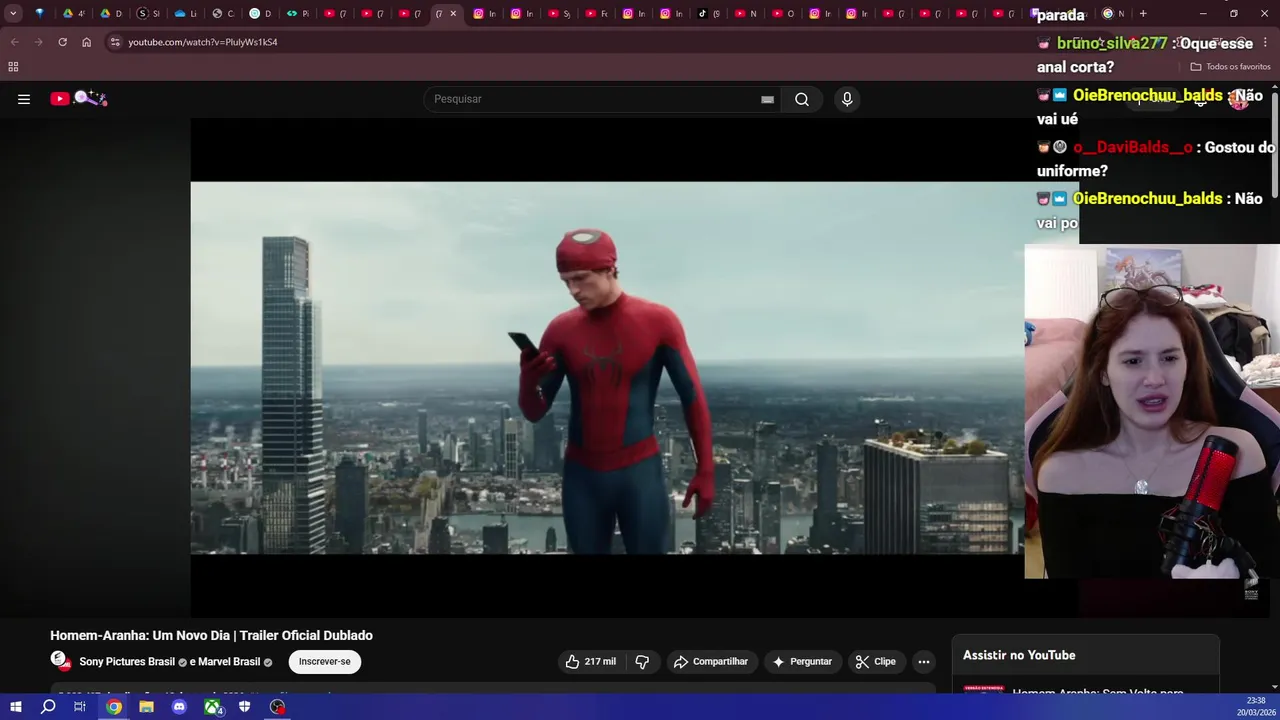Viewport: 1280px width, 720px height.
Task: Open File Explorer from taskbar
Action: coord(146,707)
